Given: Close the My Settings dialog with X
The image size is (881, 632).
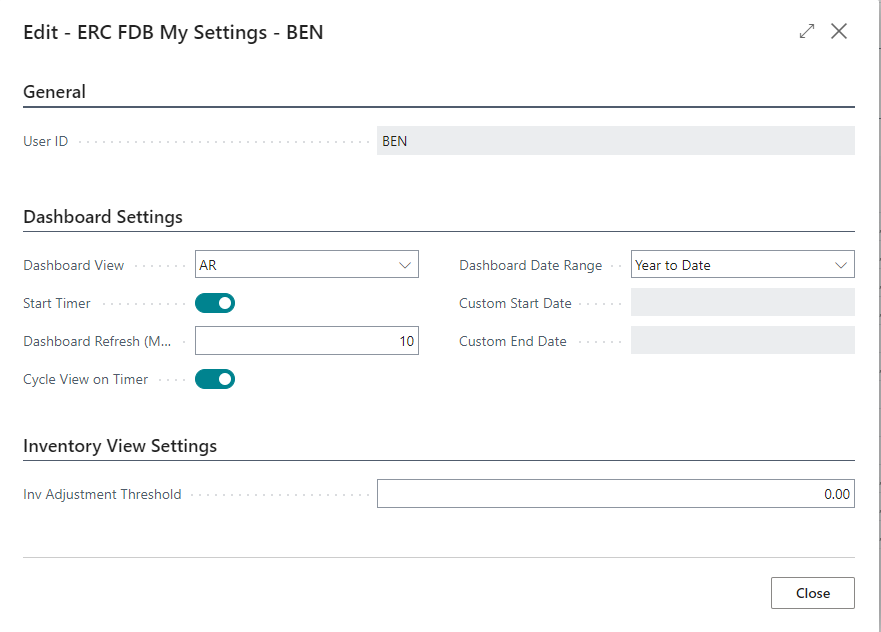Looking at the screenshot, I should [839, 31].
